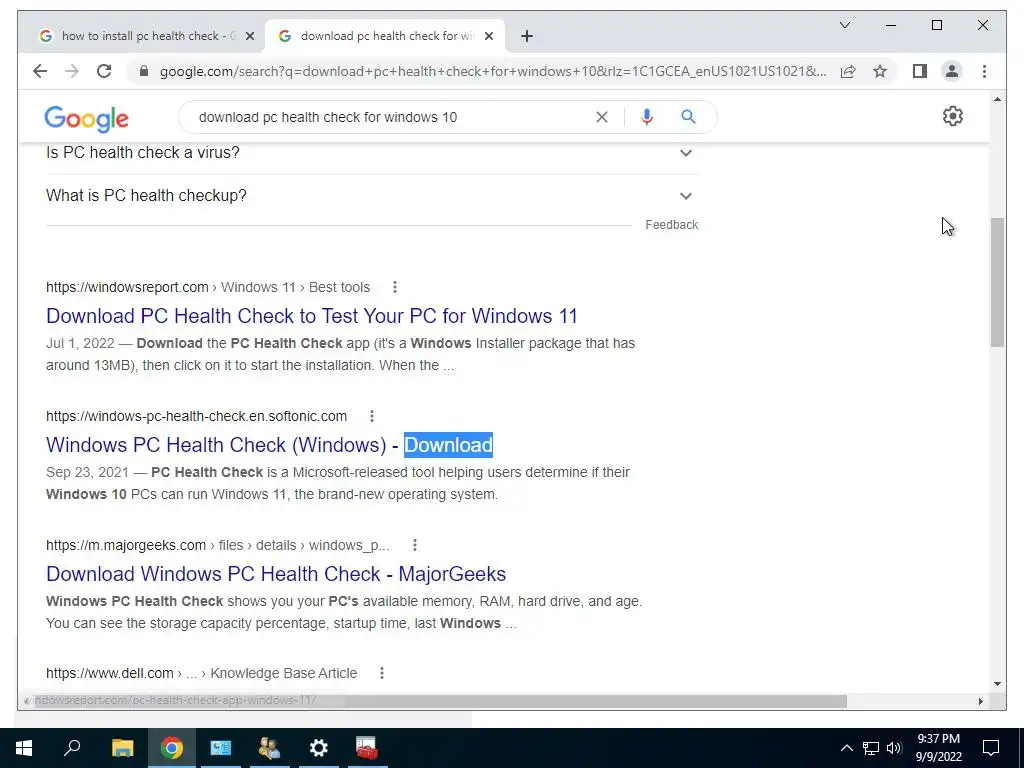Open more options for windowsreport.com result
This screenshot has height=768, width=1024.
pyautogui.click(x=394, y=287)
